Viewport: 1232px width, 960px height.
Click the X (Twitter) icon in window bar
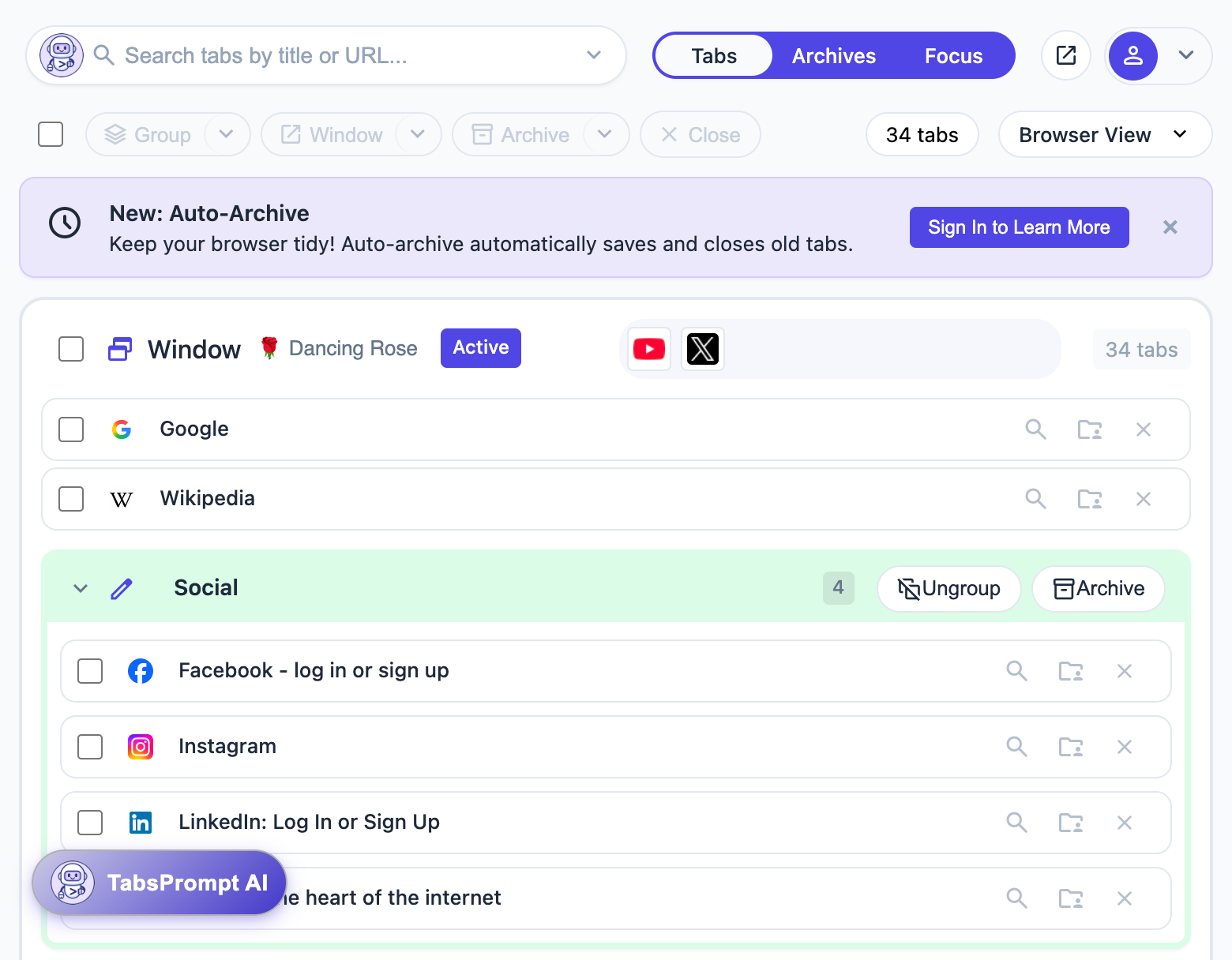coord(702,349)
